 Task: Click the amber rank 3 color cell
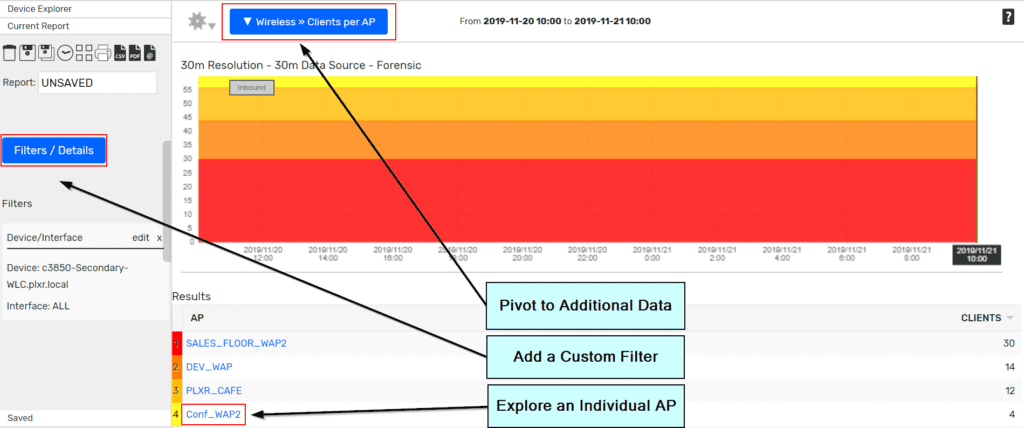click(176, 391)
